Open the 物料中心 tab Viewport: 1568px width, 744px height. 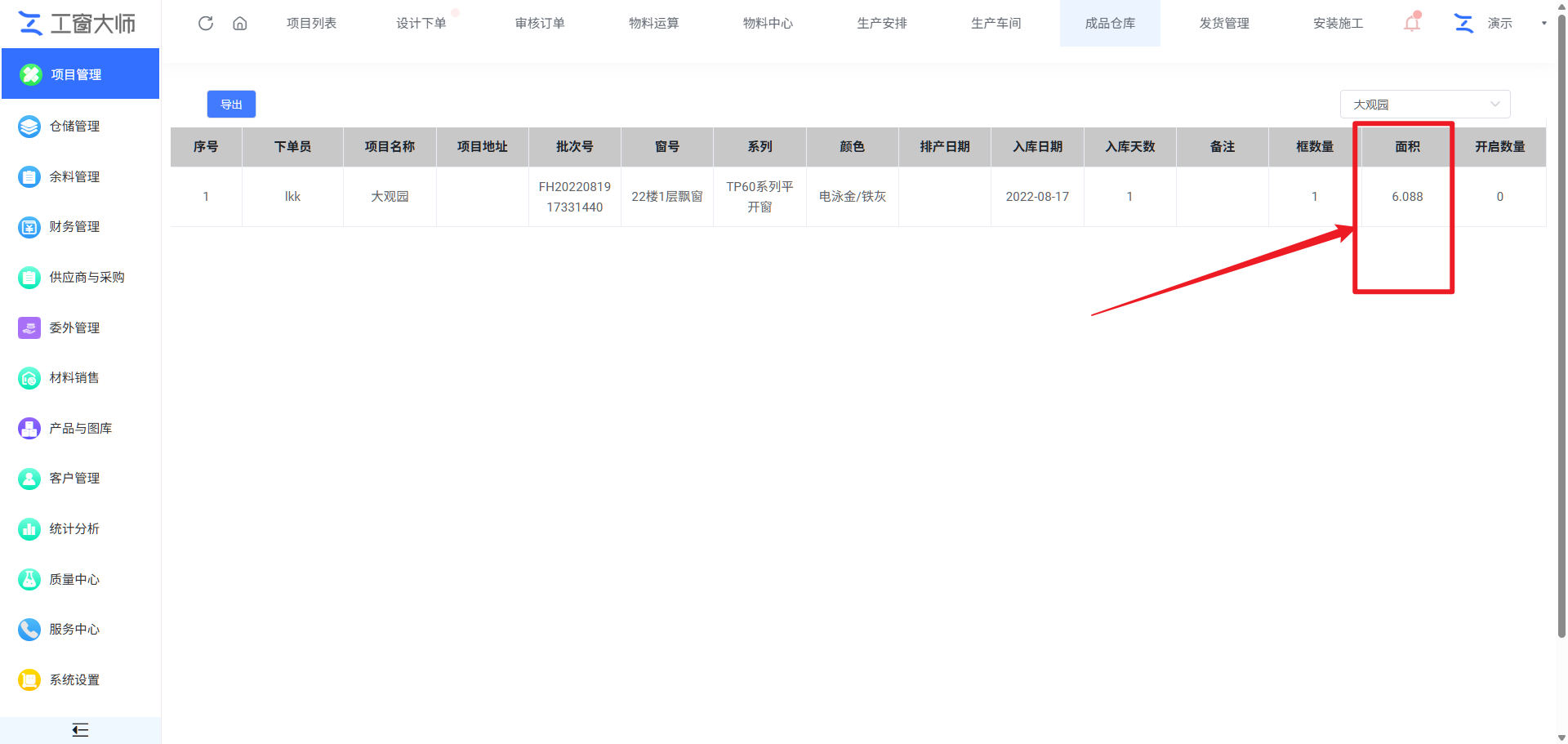click(768, 23)
